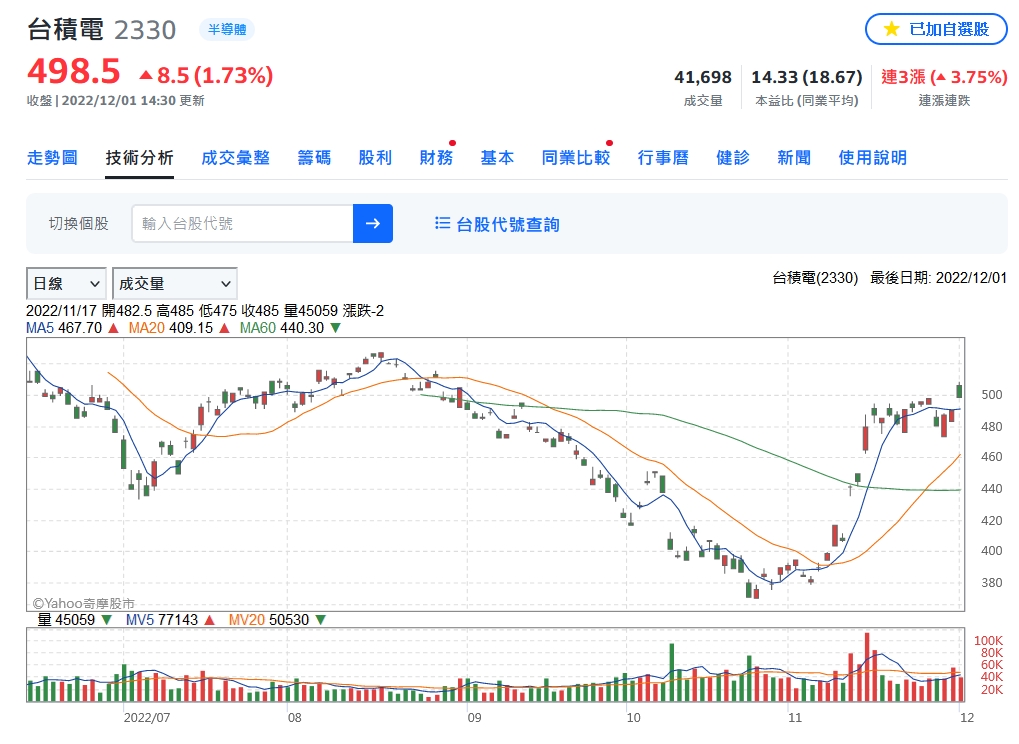The height and width of the screenshot is (744, 1019).
Task: Switch to the 走勢圖 tab
Action: pyautogui.click(x=52, y=157)
